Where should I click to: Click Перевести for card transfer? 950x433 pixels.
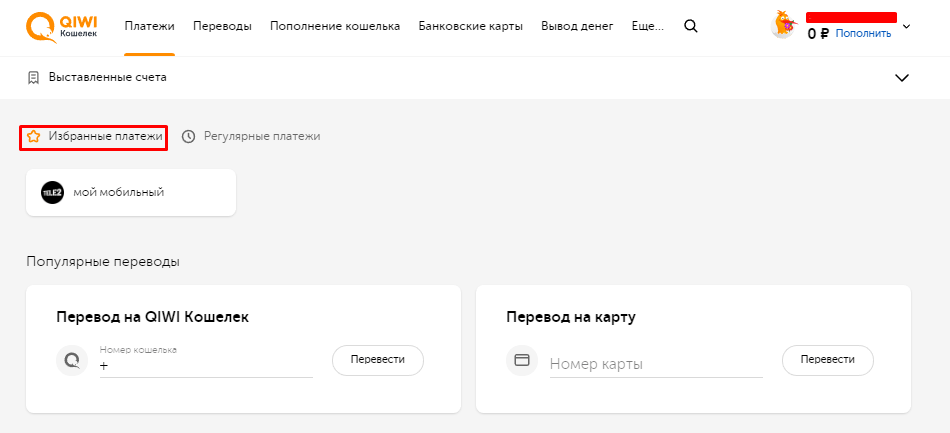click(828, 360)
